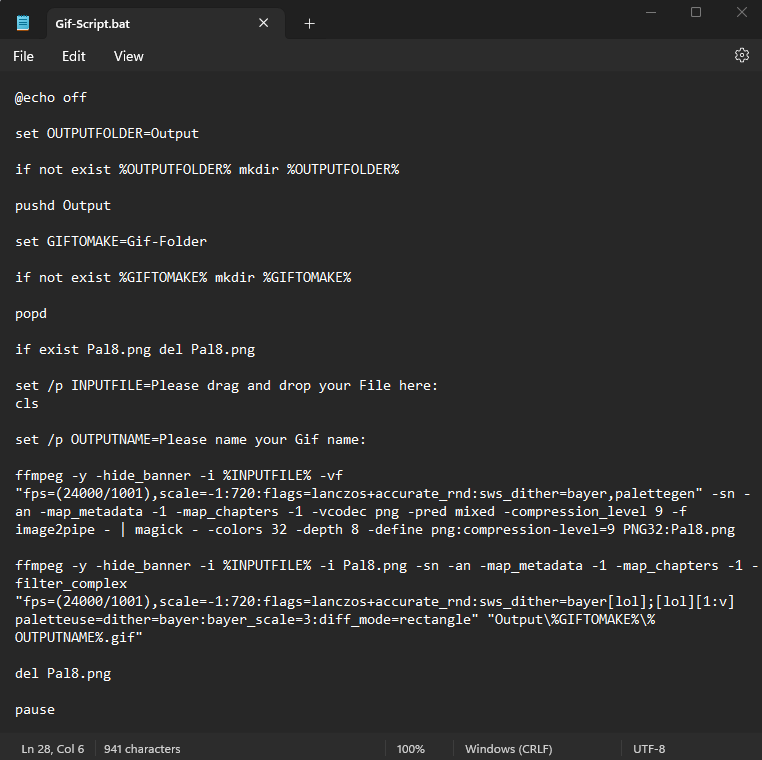
Task: Maximize the Notepad window
Action: 696,12
